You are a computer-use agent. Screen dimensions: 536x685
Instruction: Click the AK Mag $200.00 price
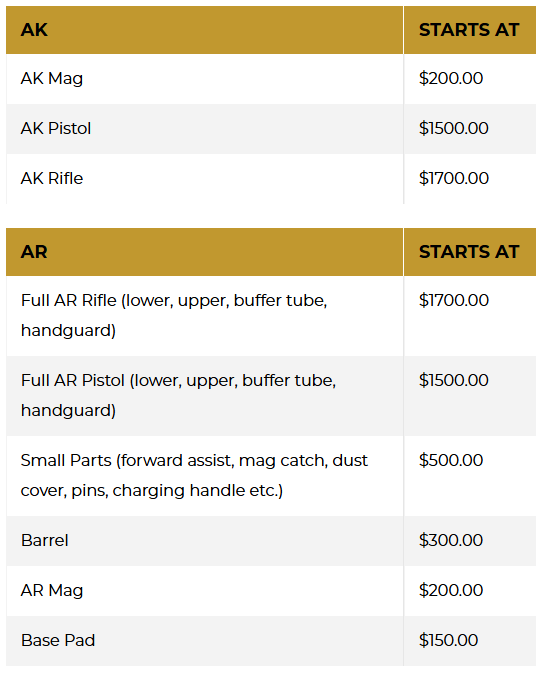click(x=451, y=79)
